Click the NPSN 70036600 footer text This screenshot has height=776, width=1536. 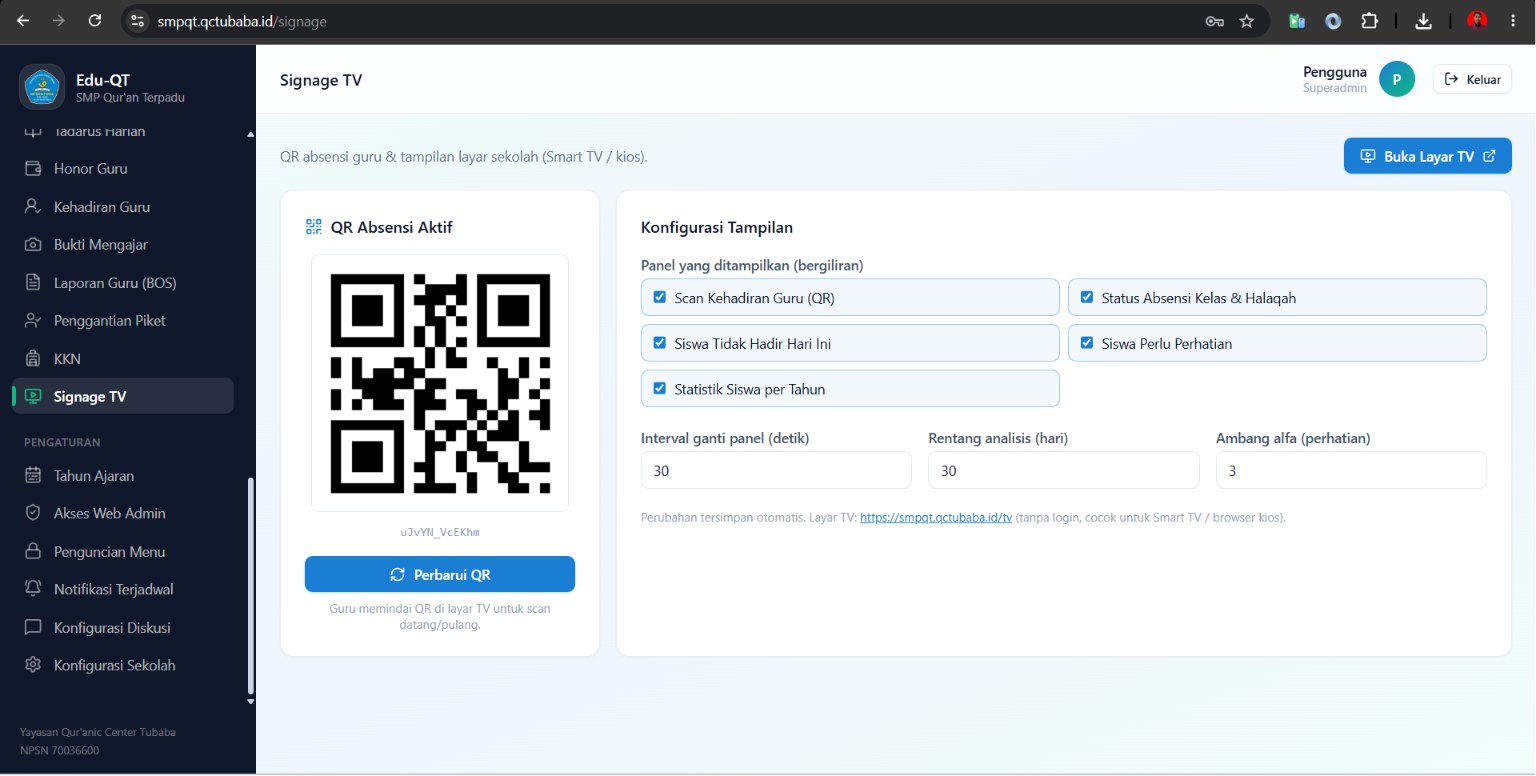[x=59, y=750]
